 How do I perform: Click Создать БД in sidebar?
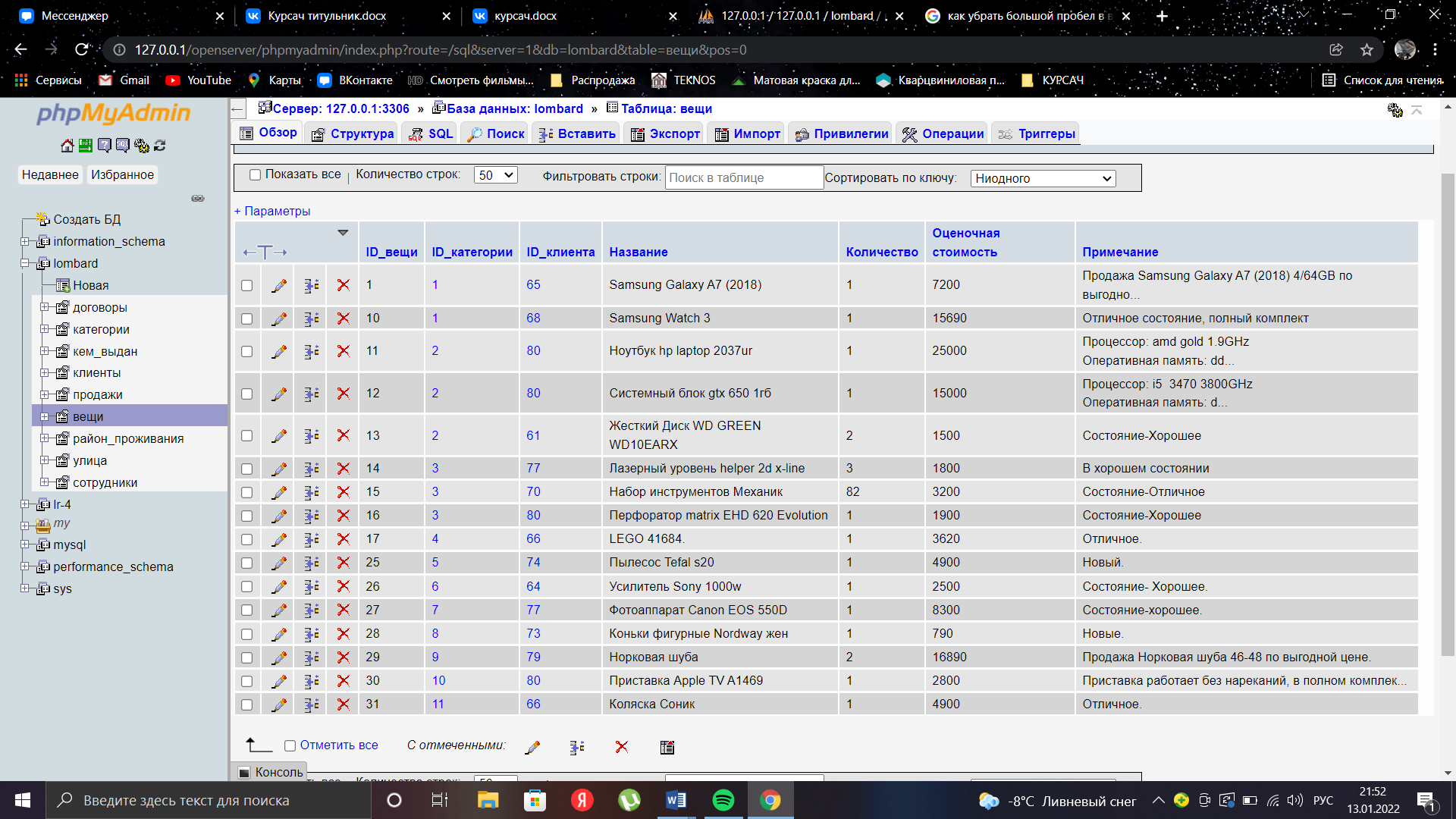click(86, 219)
